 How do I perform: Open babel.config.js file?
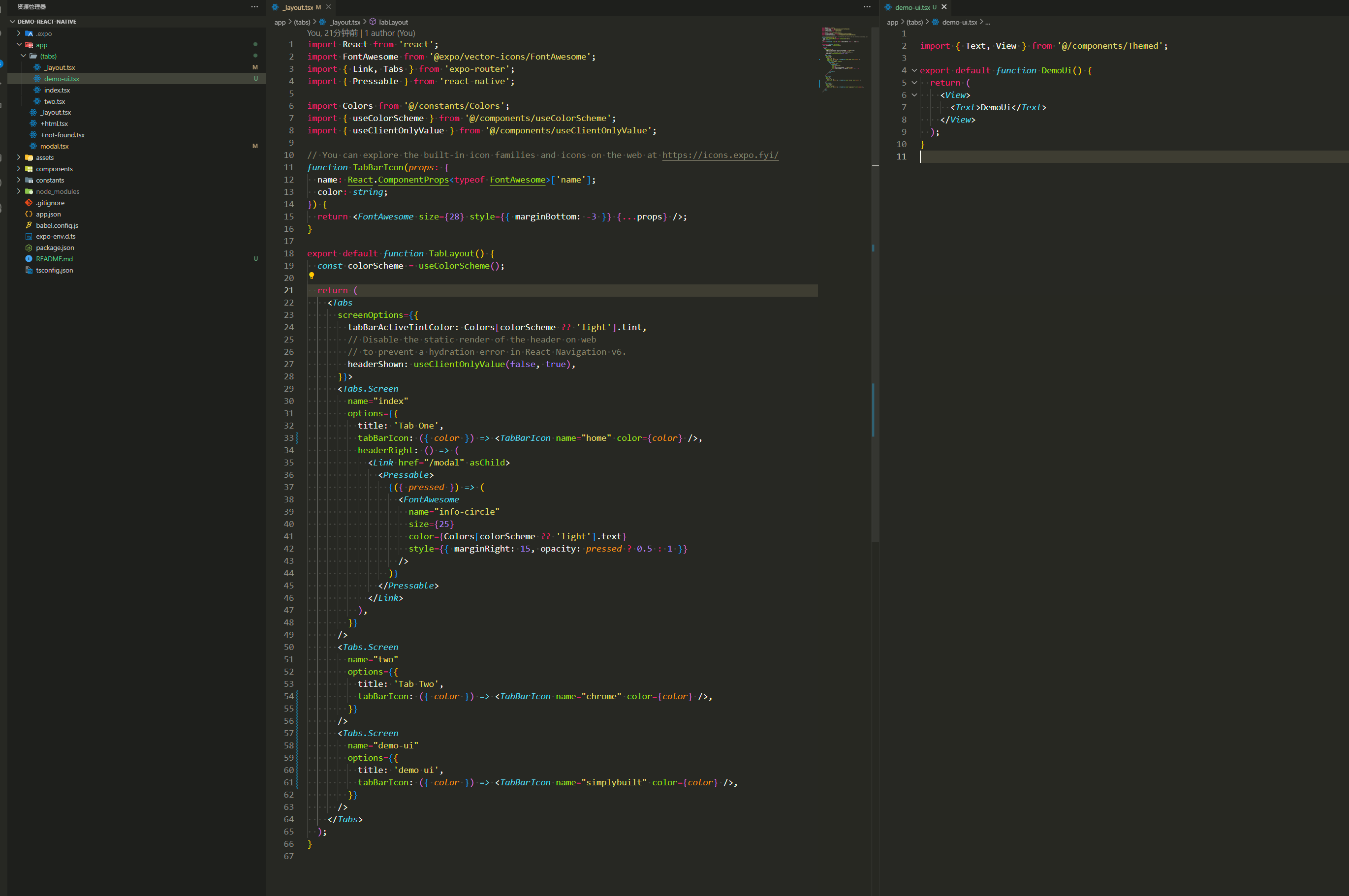pos(57,225)
